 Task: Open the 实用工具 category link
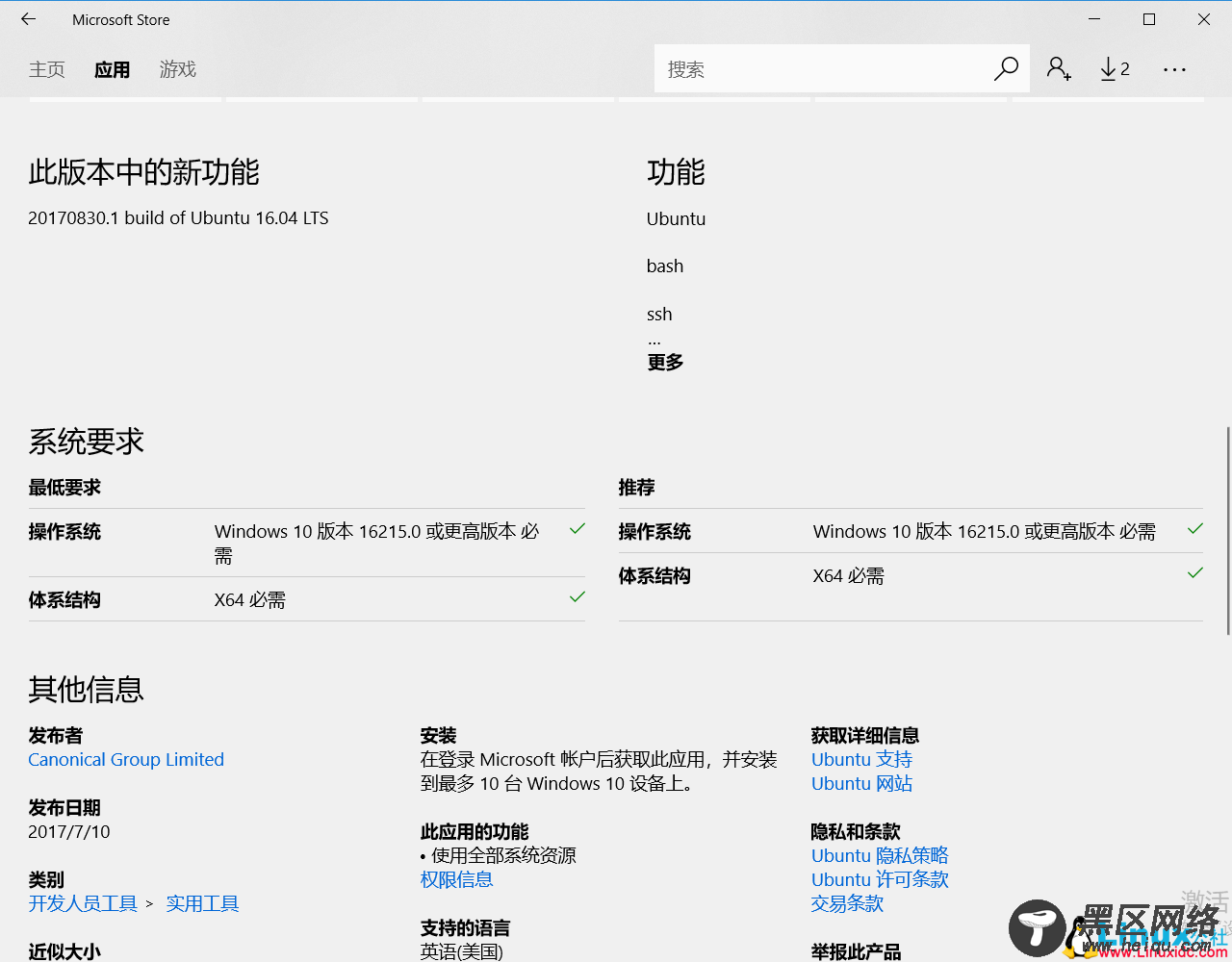(x=202, y=904)
